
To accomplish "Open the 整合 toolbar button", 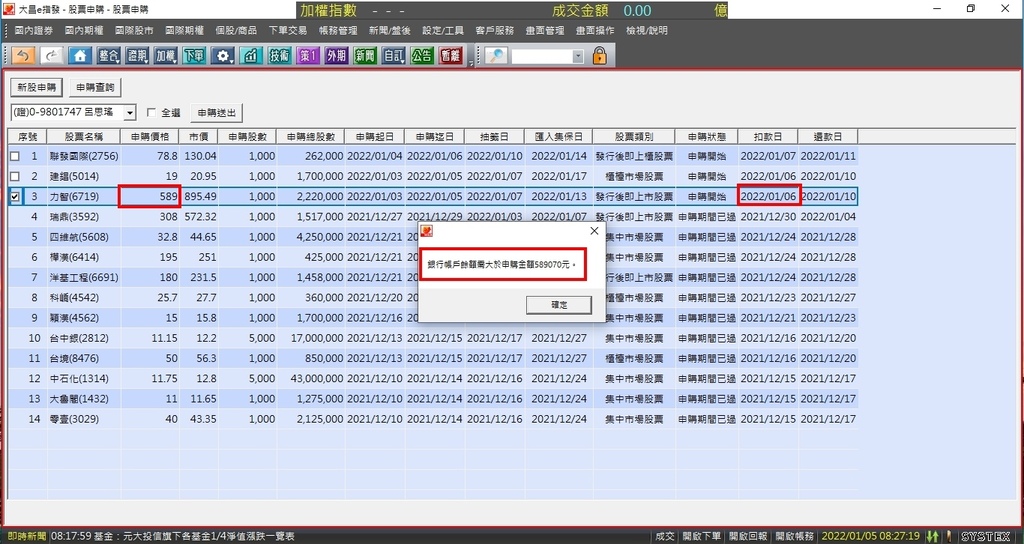I will [x=108, y=56].
